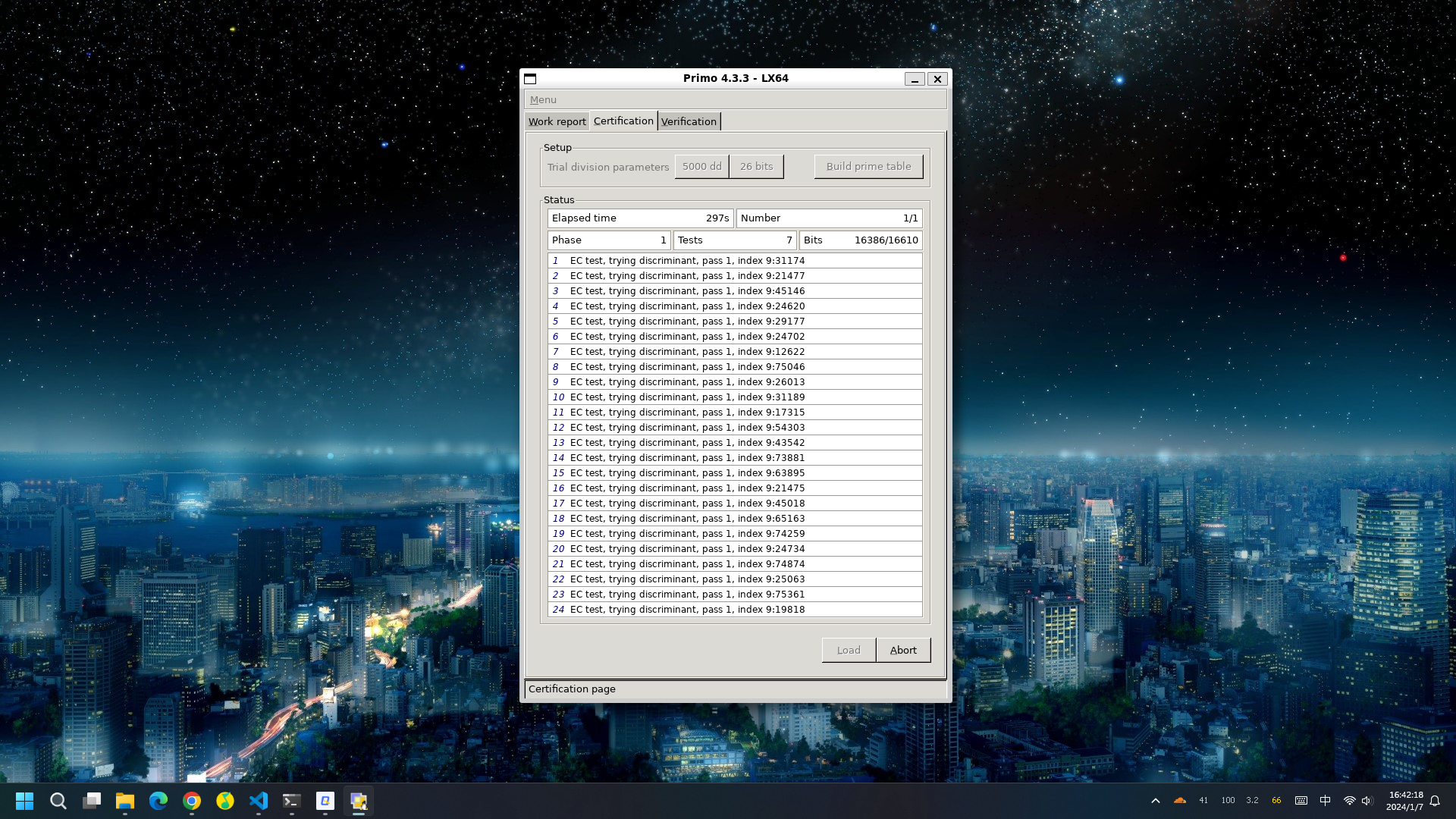This screenshot has height=819, width=1456.
Task: Click the touch keyboard tray icon
Action: [x=1301, y=801]
